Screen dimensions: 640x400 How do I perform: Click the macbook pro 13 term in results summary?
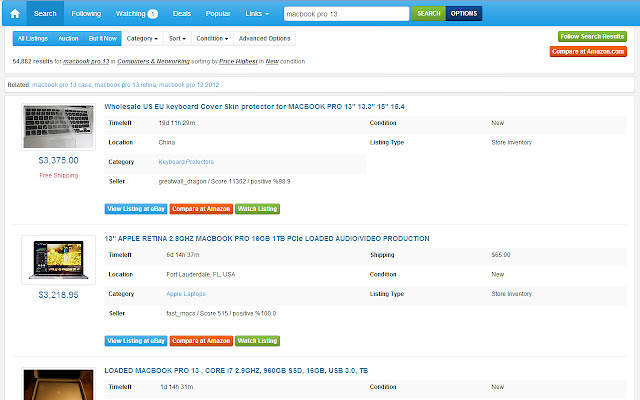pos(86,62)
